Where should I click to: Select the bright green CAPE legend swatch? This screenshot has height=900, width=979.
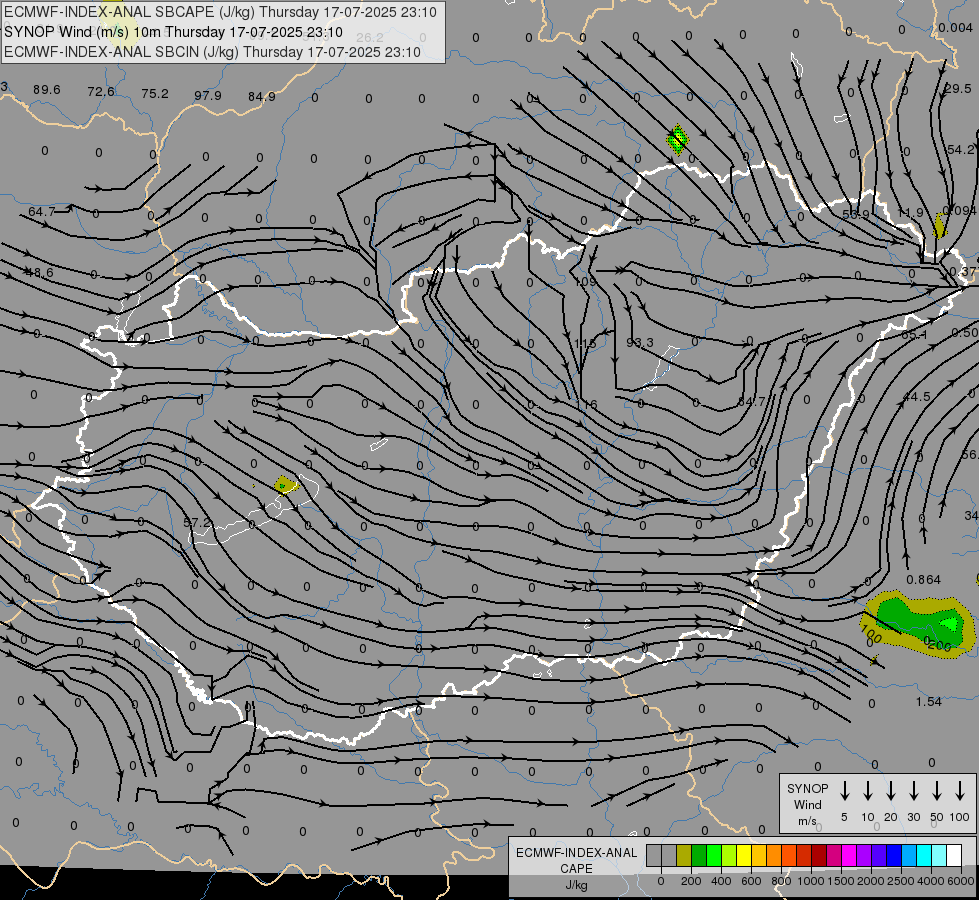pos(714,856)
